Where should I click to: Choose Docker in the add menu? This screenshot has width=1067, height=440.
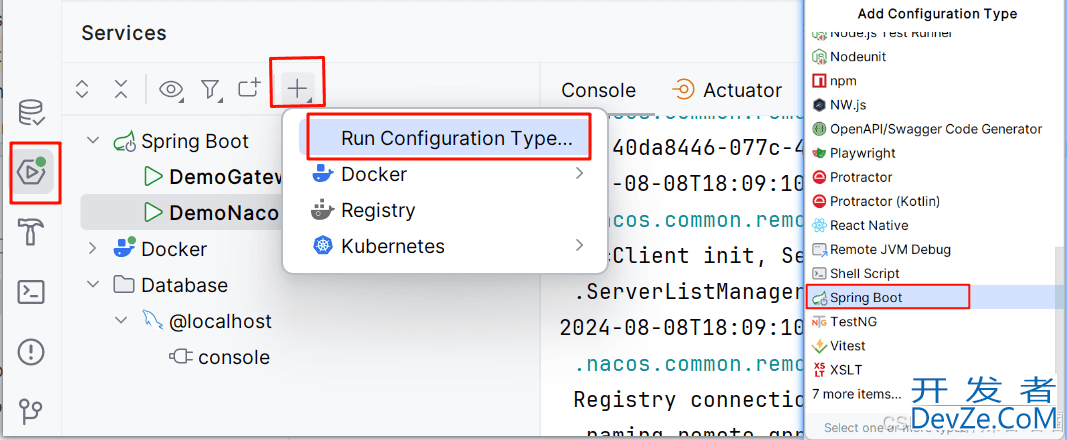point(374,174)
